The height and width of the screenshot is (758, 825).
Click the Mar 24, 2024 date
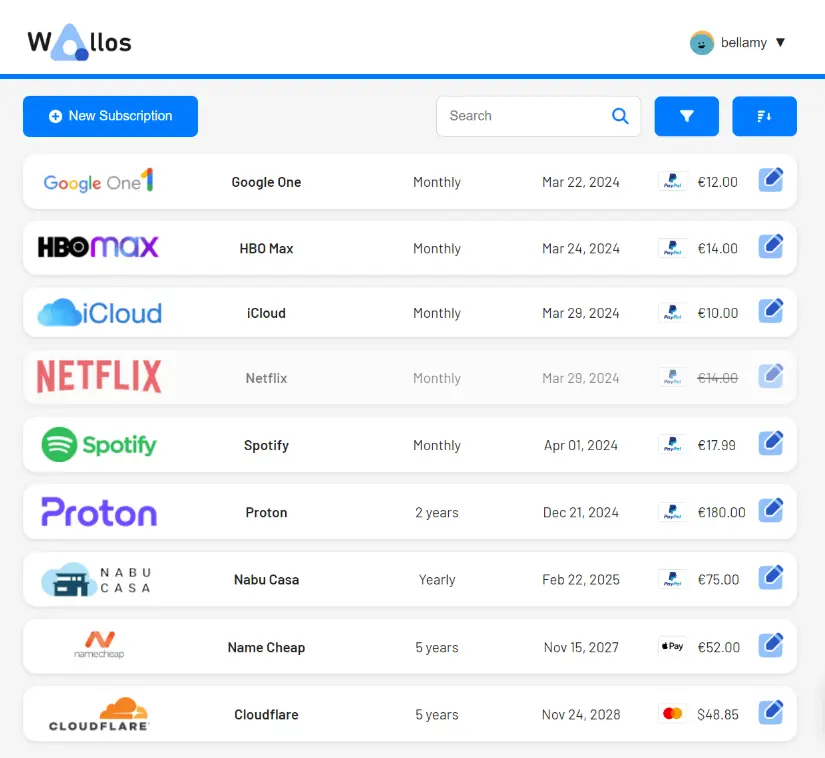pos(581,249)
